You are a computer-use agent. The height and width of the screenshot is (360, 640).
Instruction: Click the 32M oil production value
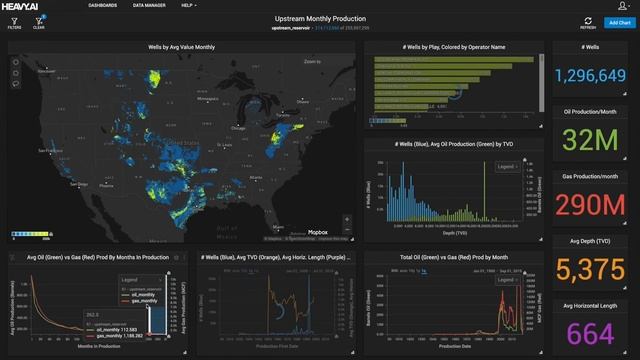[590, 140]
